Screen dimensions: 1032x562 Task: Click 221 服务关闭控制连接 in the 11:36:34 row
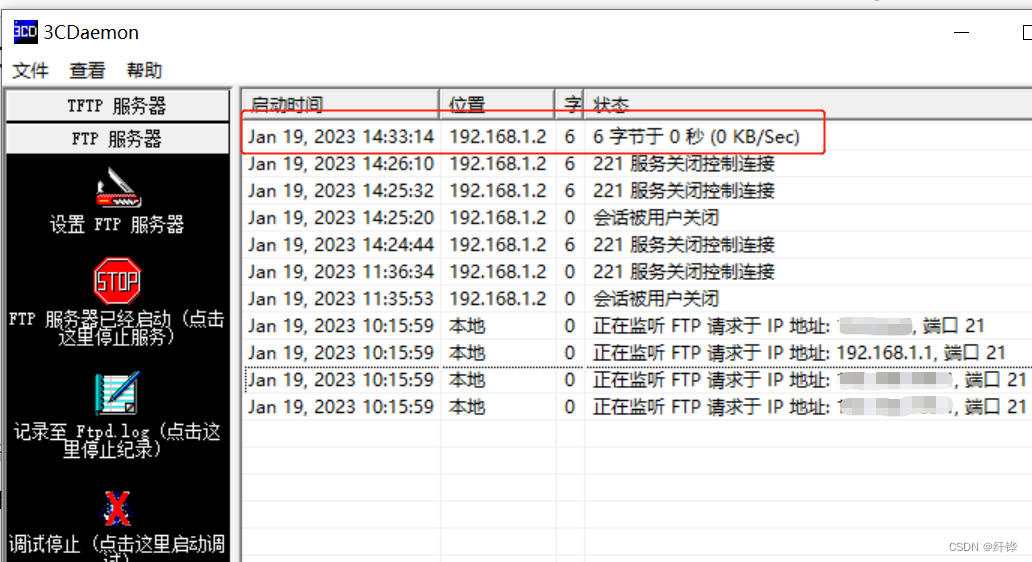coord(683,272)
